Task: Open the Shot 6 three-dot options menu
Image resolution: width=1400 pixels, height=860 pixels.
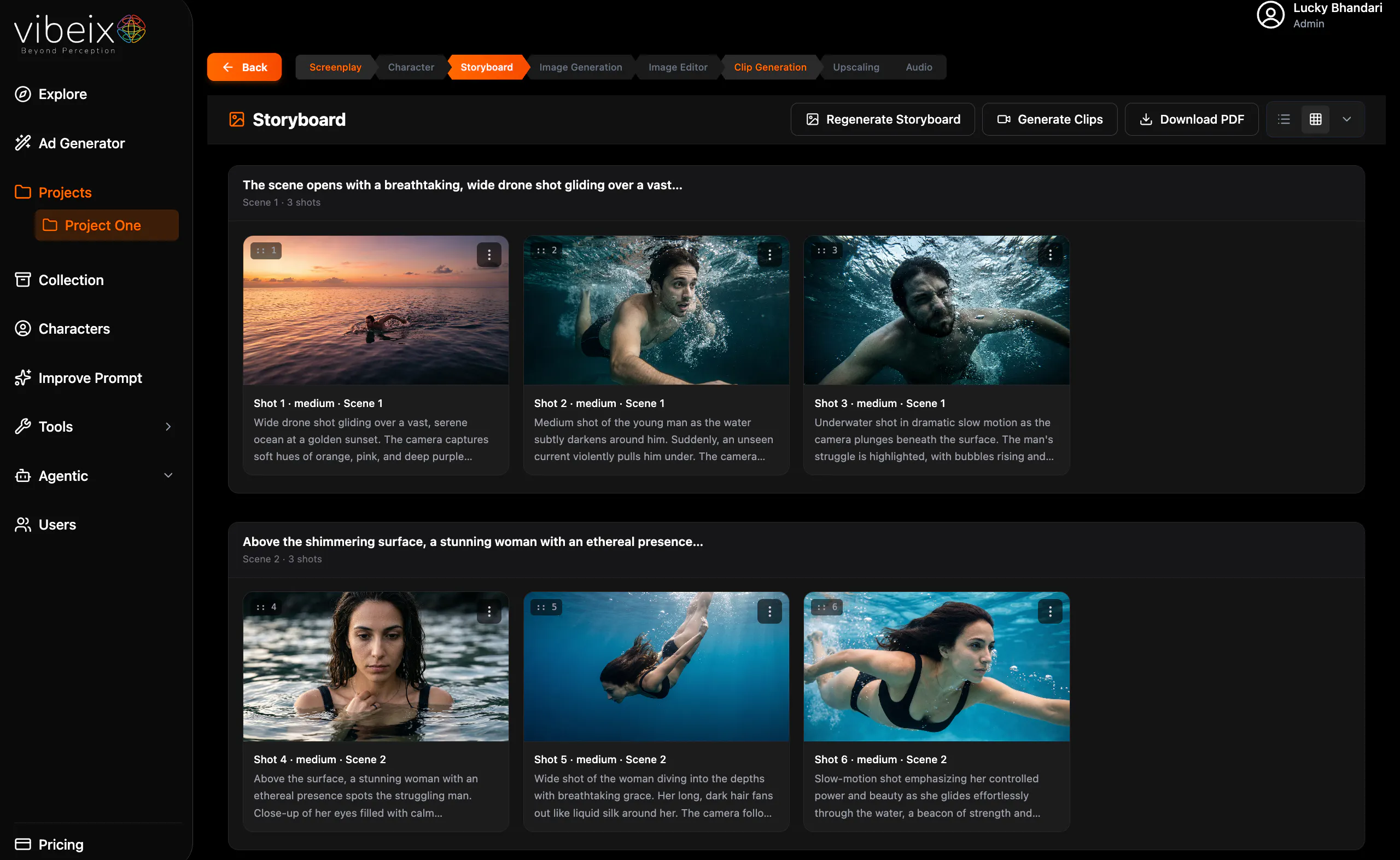Action: 1050,612
